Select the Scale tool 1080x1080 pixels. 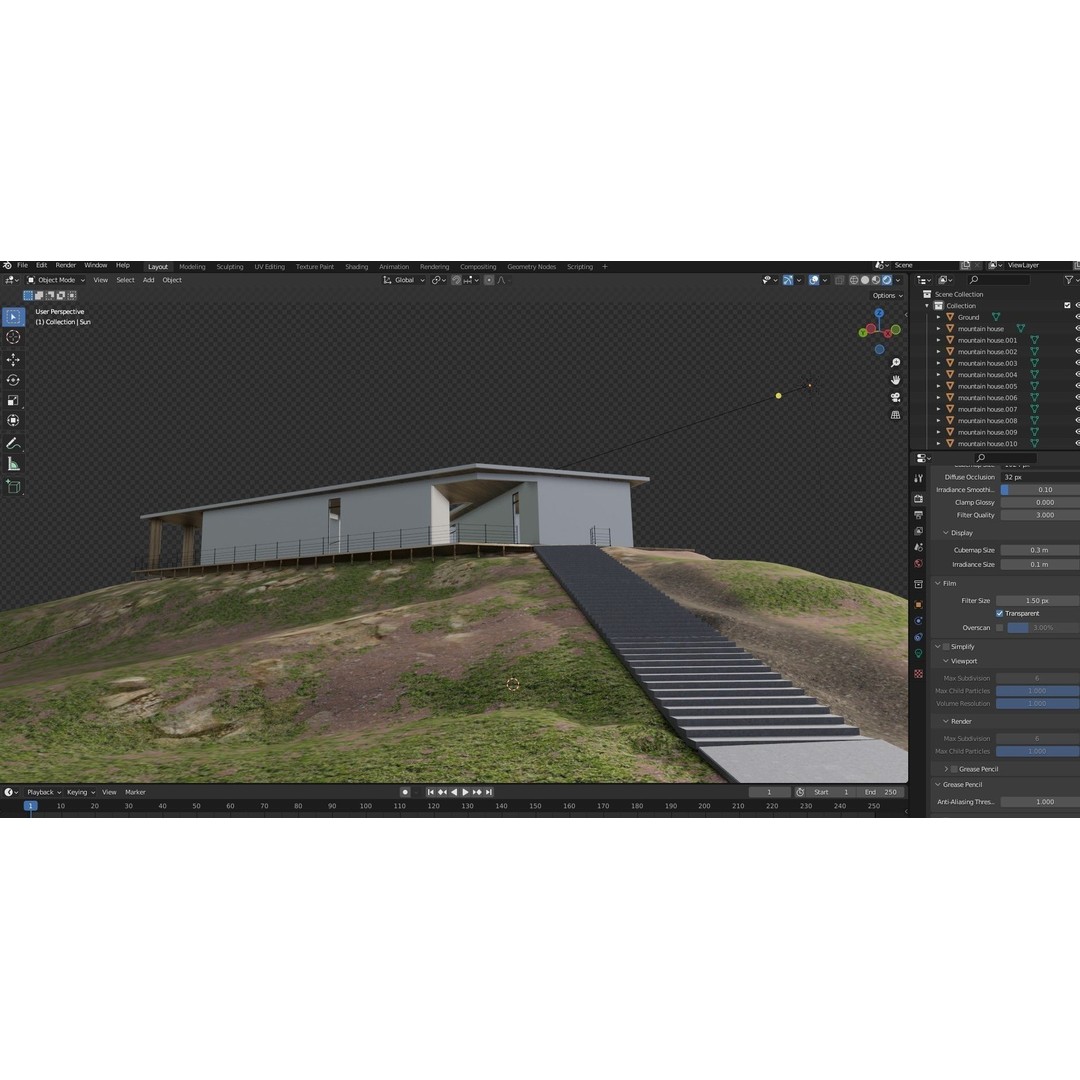click(x=13, y=400)
